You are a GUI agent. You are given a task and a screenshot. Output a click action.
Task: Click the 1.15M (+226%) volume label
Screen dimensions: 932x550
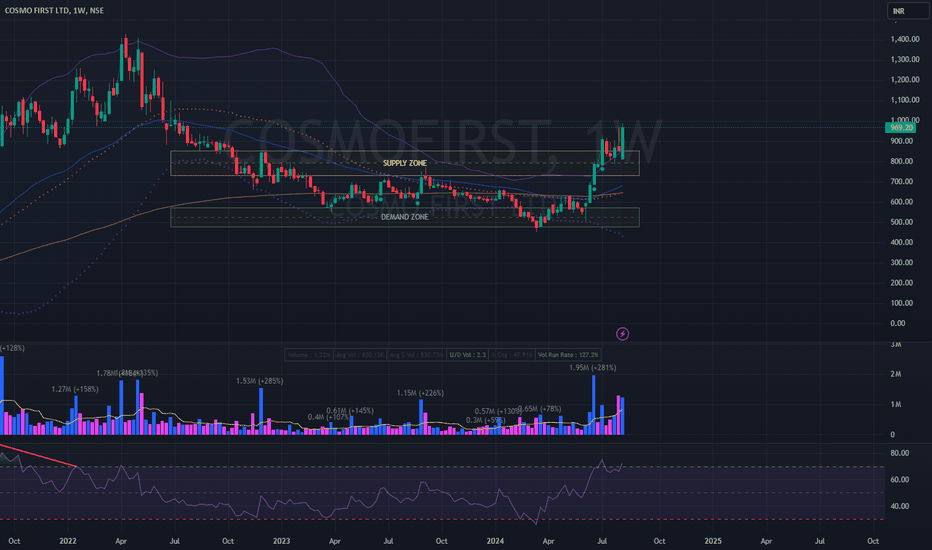coord(420,393)
